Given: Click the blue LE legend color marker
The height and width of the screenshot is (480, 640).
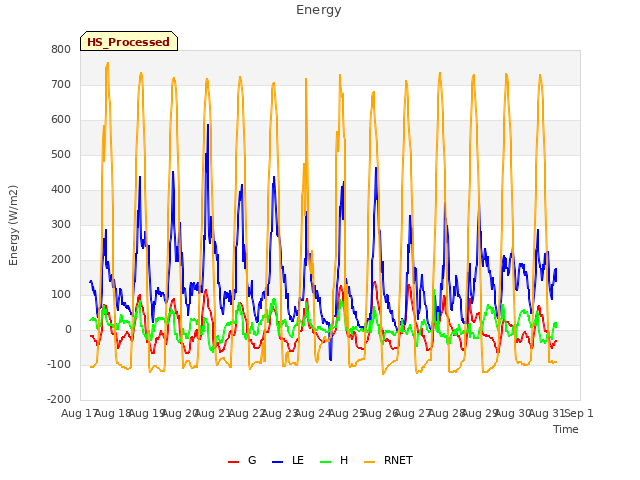Looking at the screenshot, I should (x=278, y=462).
